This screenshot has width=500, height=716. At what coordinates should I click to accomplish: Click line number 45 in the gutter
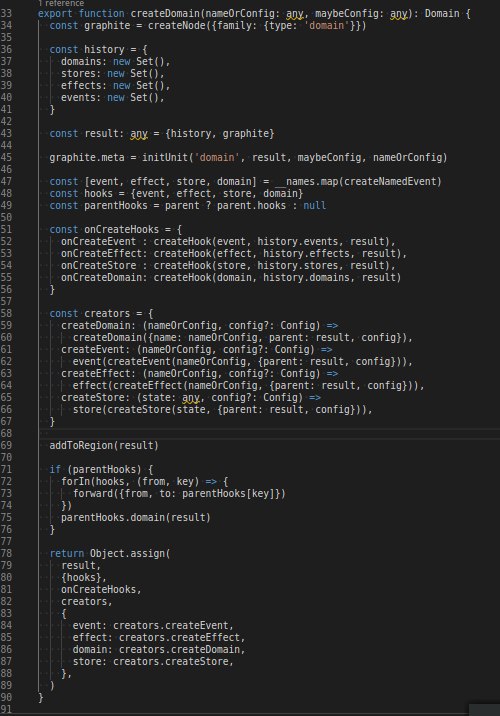pos(6,158)
